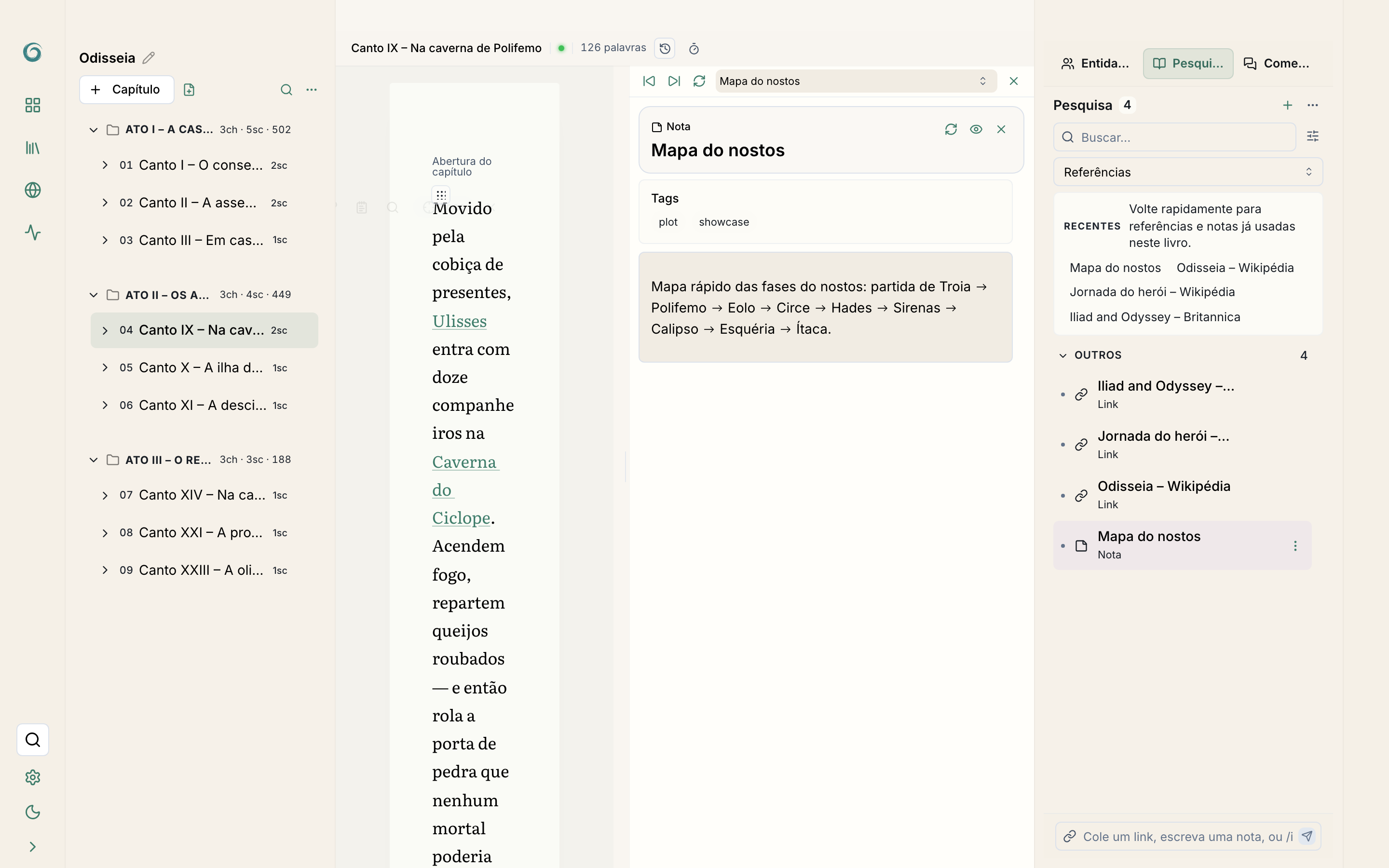The width and height of the screenshot is (1389, 868).
Task: Expand 09 Canto XXIII chapter
Action: point(105,570)
